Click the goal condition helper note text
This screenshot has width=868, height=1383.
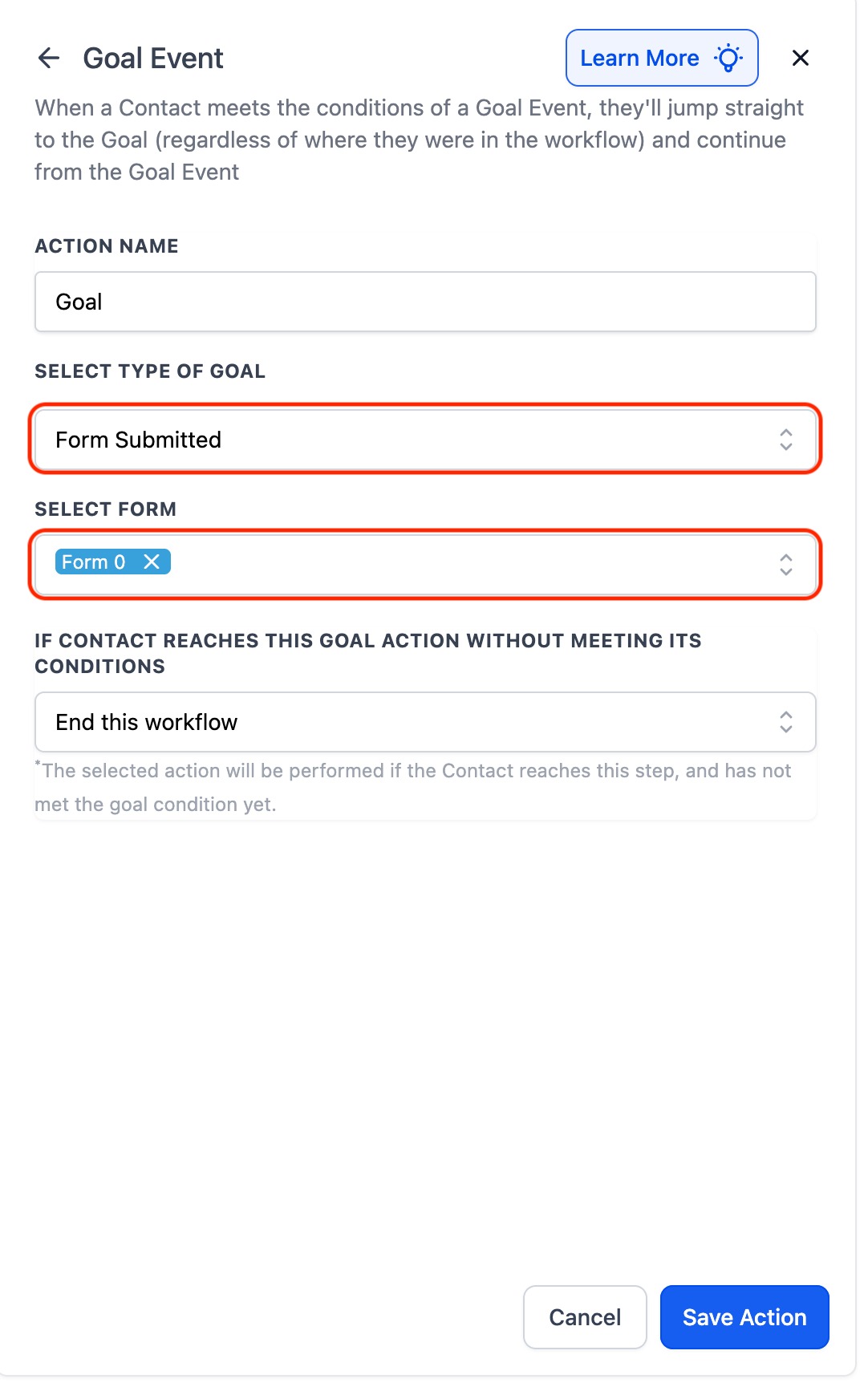[413, 787]
